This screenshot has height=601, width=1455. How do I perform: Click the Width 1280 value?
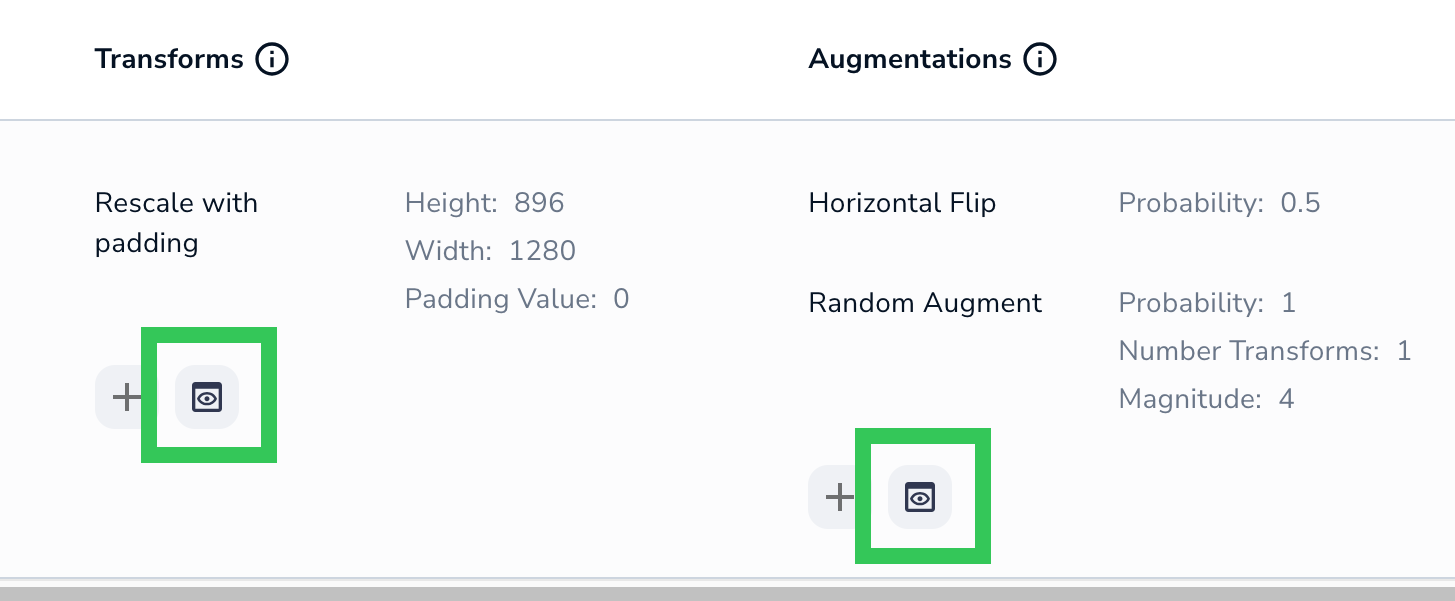click(x=542, y=250)
